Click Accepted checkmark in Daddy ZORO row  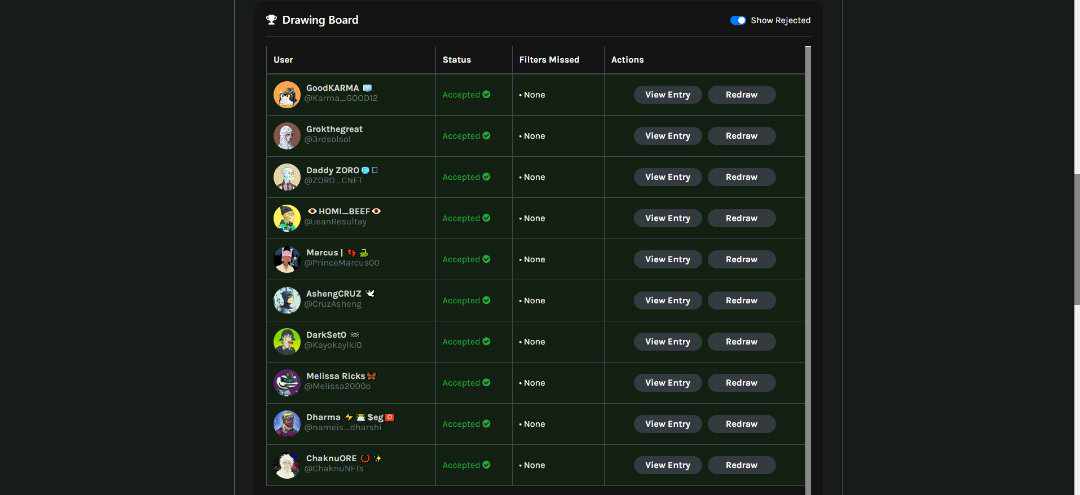486,177
